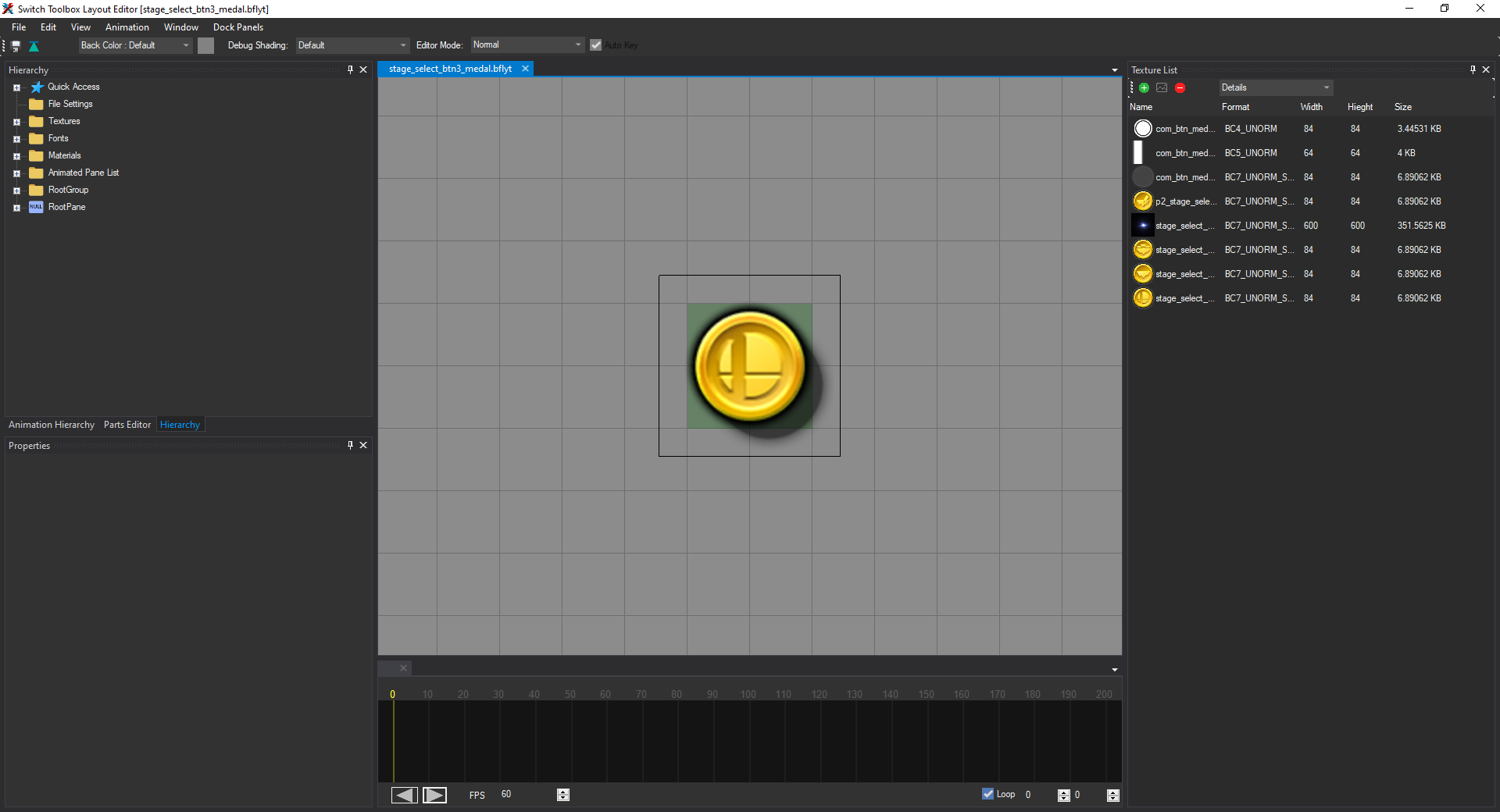The image size is (1500, 812).
Task: Close the unnamed timeline tab
Action: click(x=403, y=668)
